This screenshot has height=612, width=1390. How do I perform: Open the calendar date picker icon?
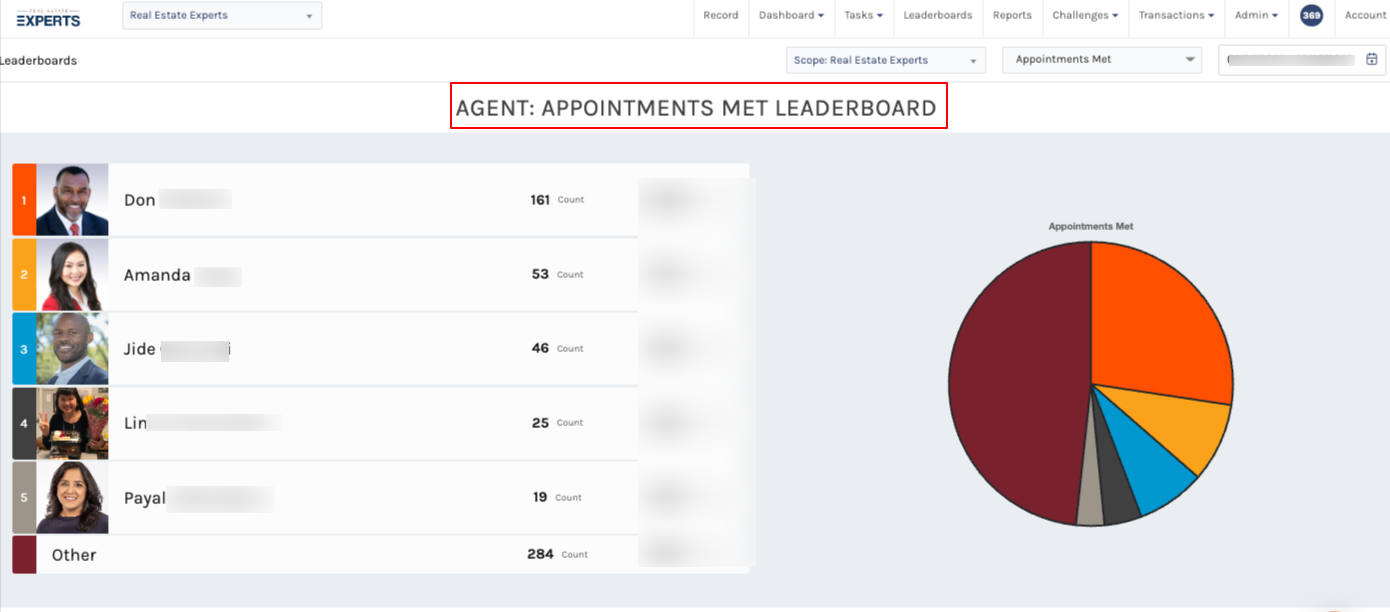(1372, 60)
